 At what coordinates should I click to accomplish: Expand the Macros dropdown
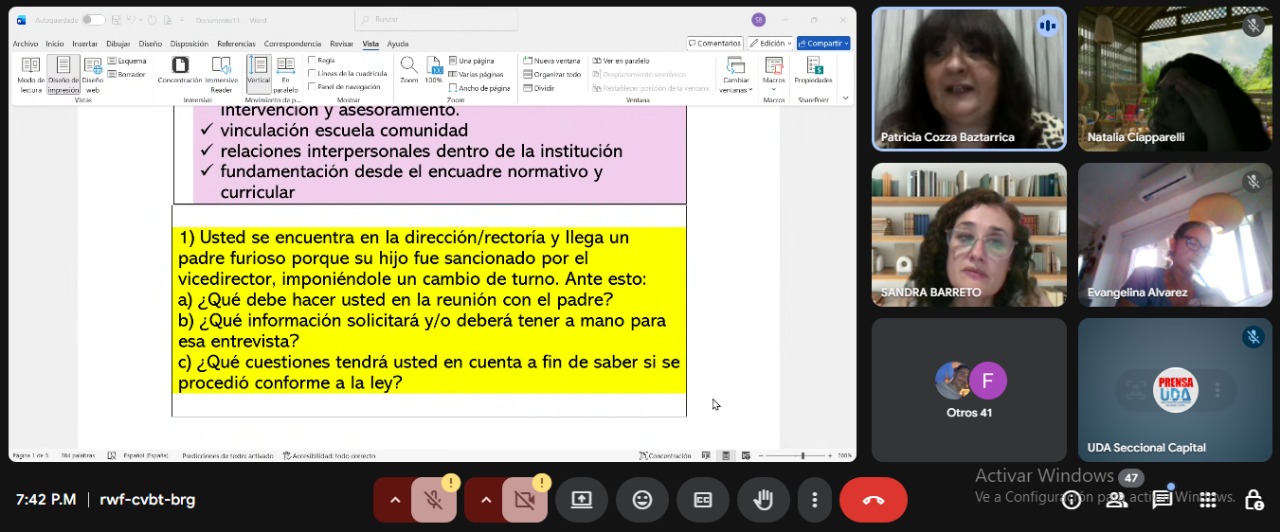[x=774, y=89]
